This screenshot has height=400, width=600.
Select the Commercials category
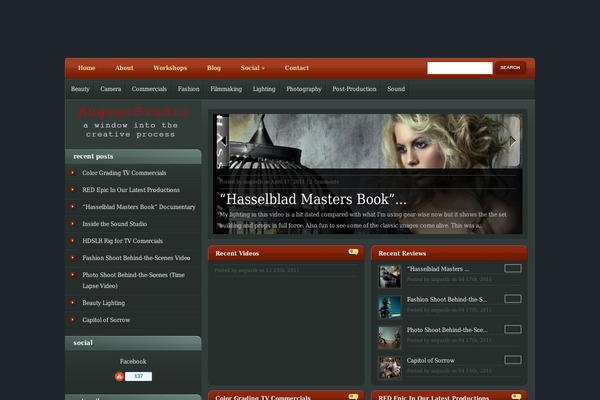(x=149, y=89)
